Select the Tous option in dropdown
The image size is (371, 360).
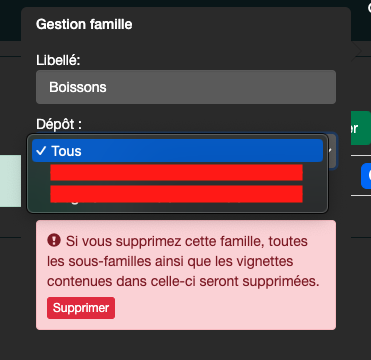coord(177,151)
